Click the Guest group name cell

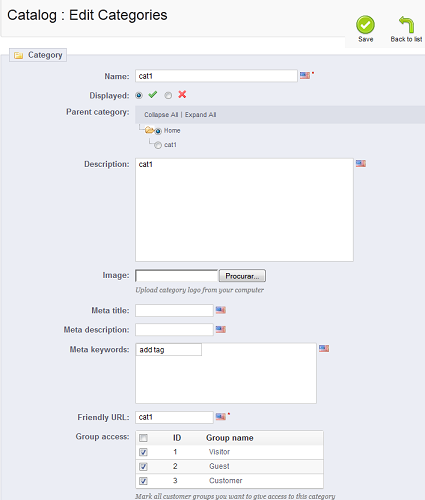[x=219, y=466]
